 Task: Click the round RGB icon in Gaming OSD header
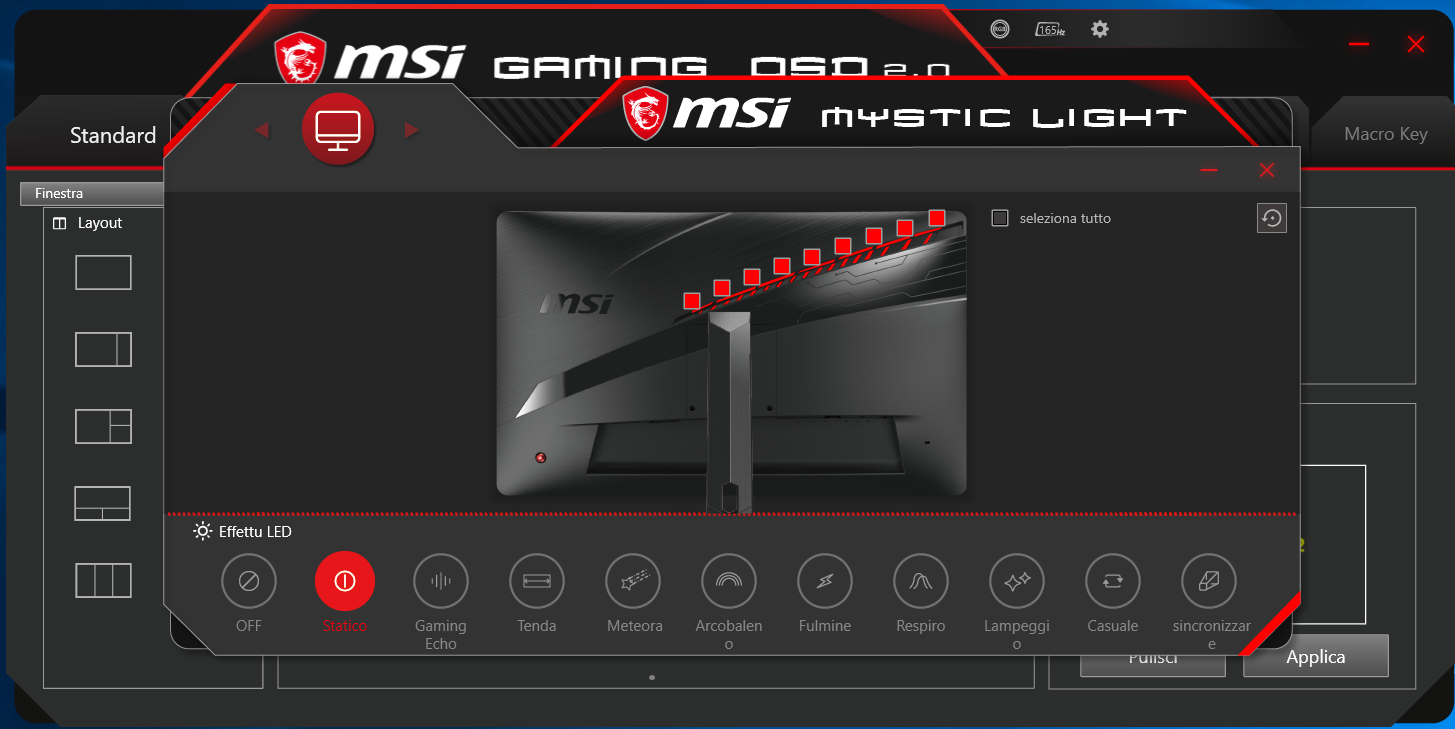click(x=1000, y=29)
